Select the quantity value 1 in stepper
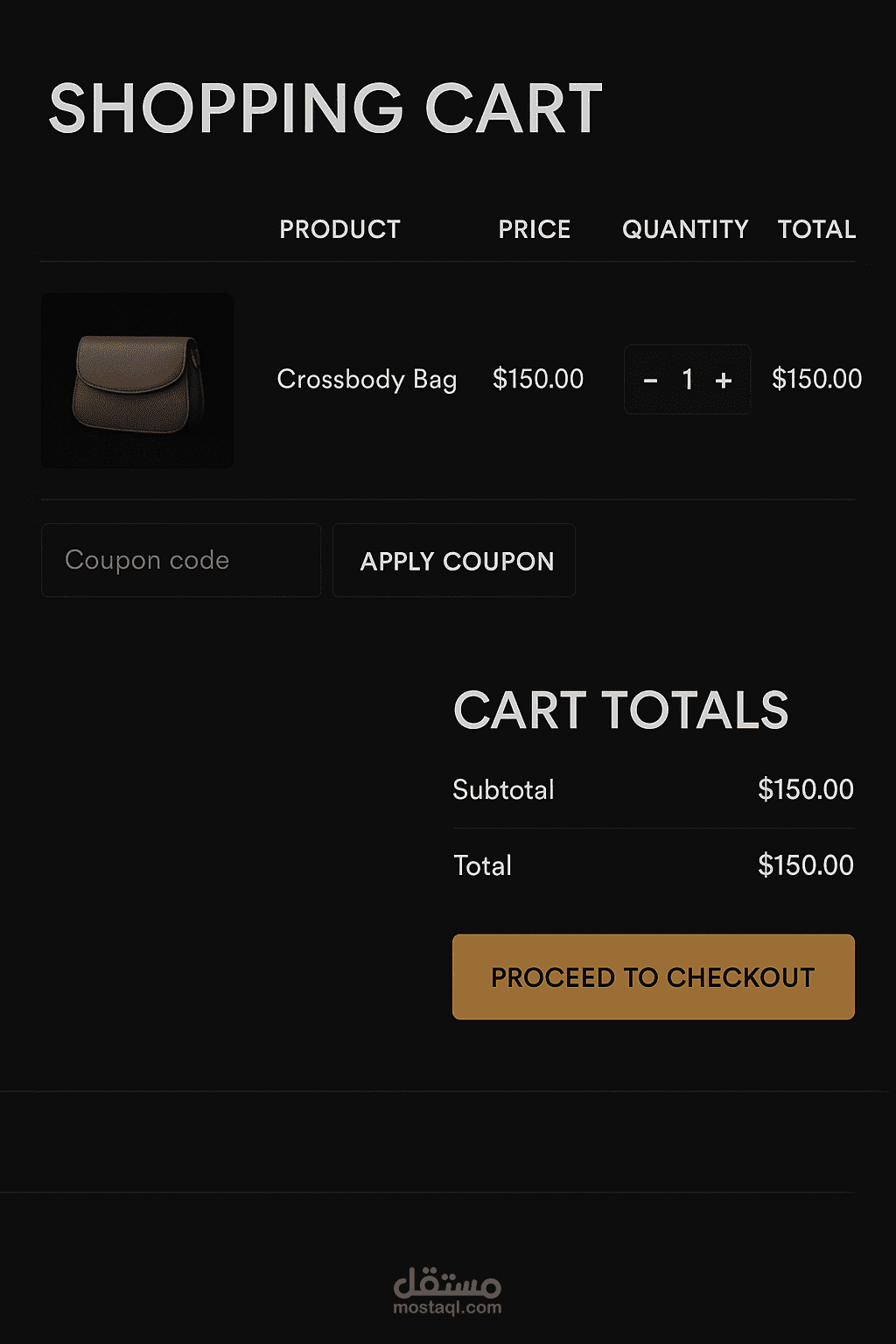Image resolution: width=896 pixels, height=1344 pixels. 688,380
